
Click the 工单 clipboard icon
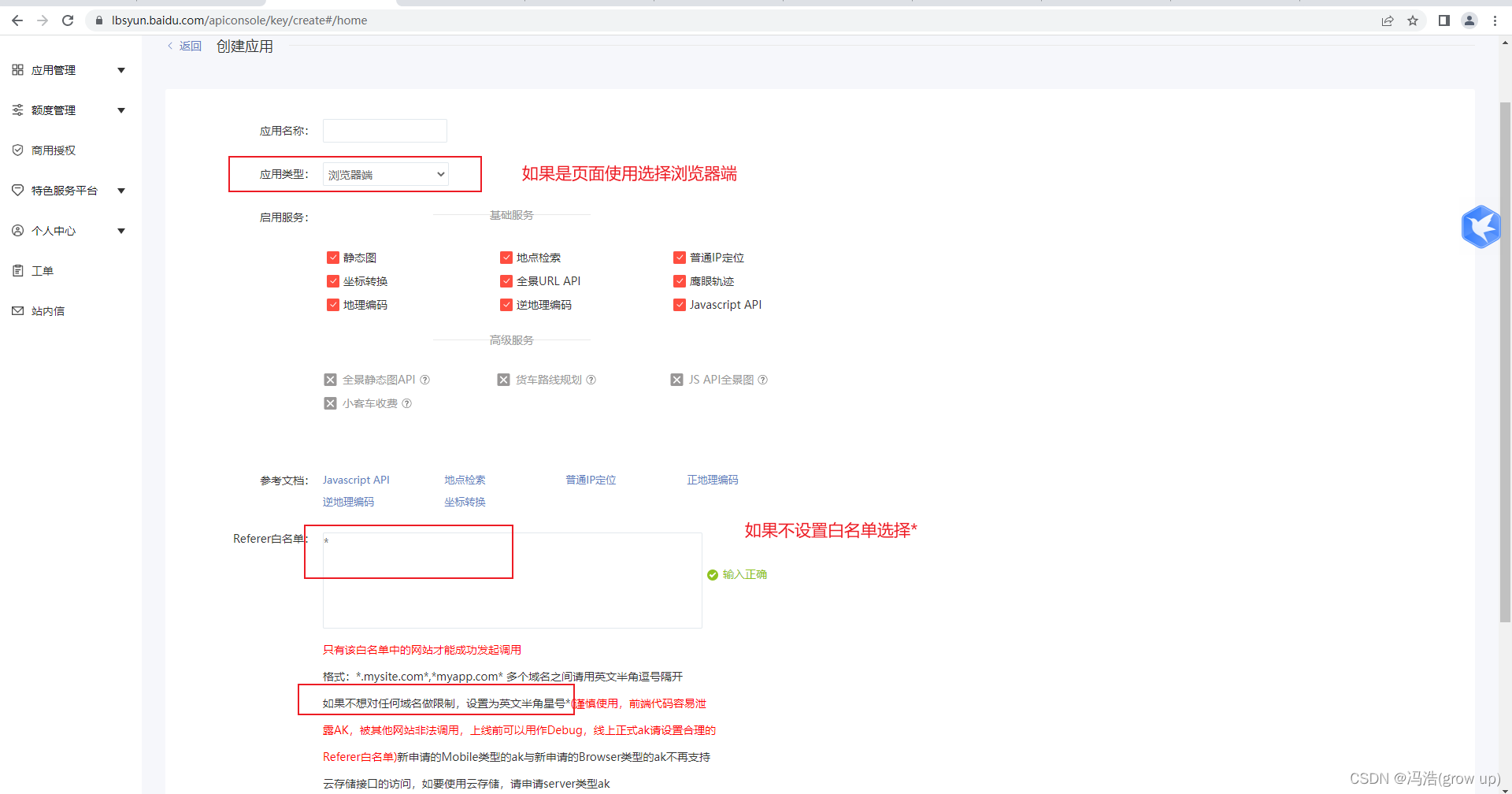[x=17, y=270]
